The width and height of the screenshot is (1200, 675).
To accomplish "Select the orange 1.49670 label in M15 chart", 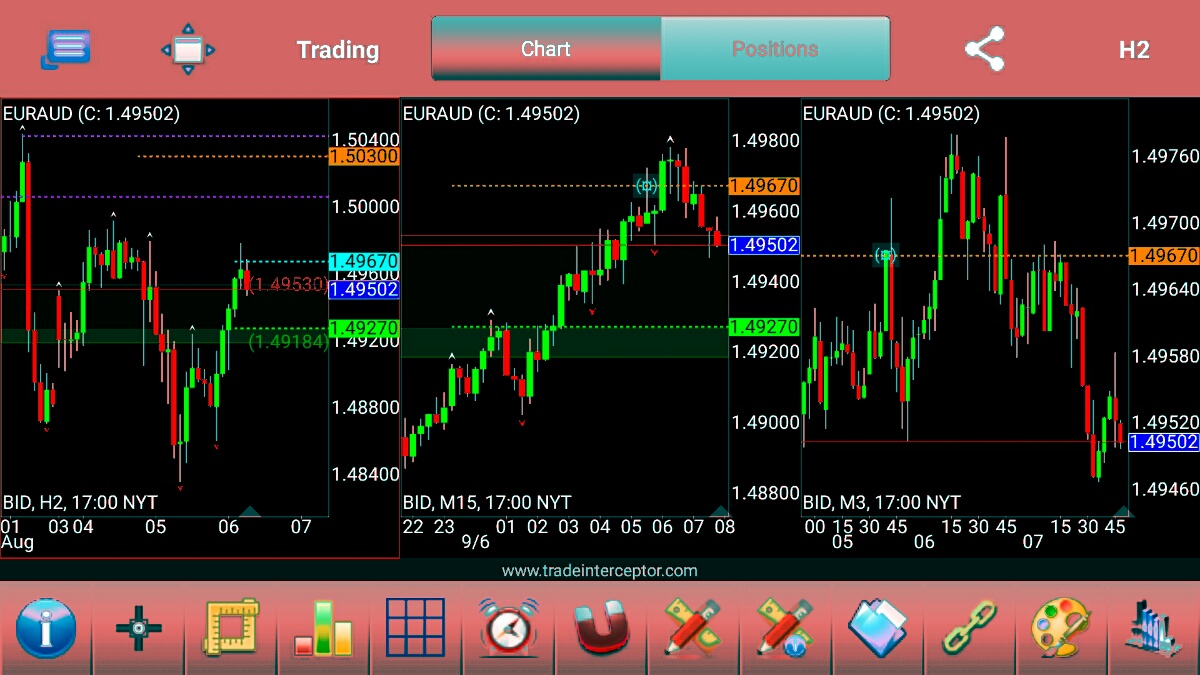I will 764,185.
